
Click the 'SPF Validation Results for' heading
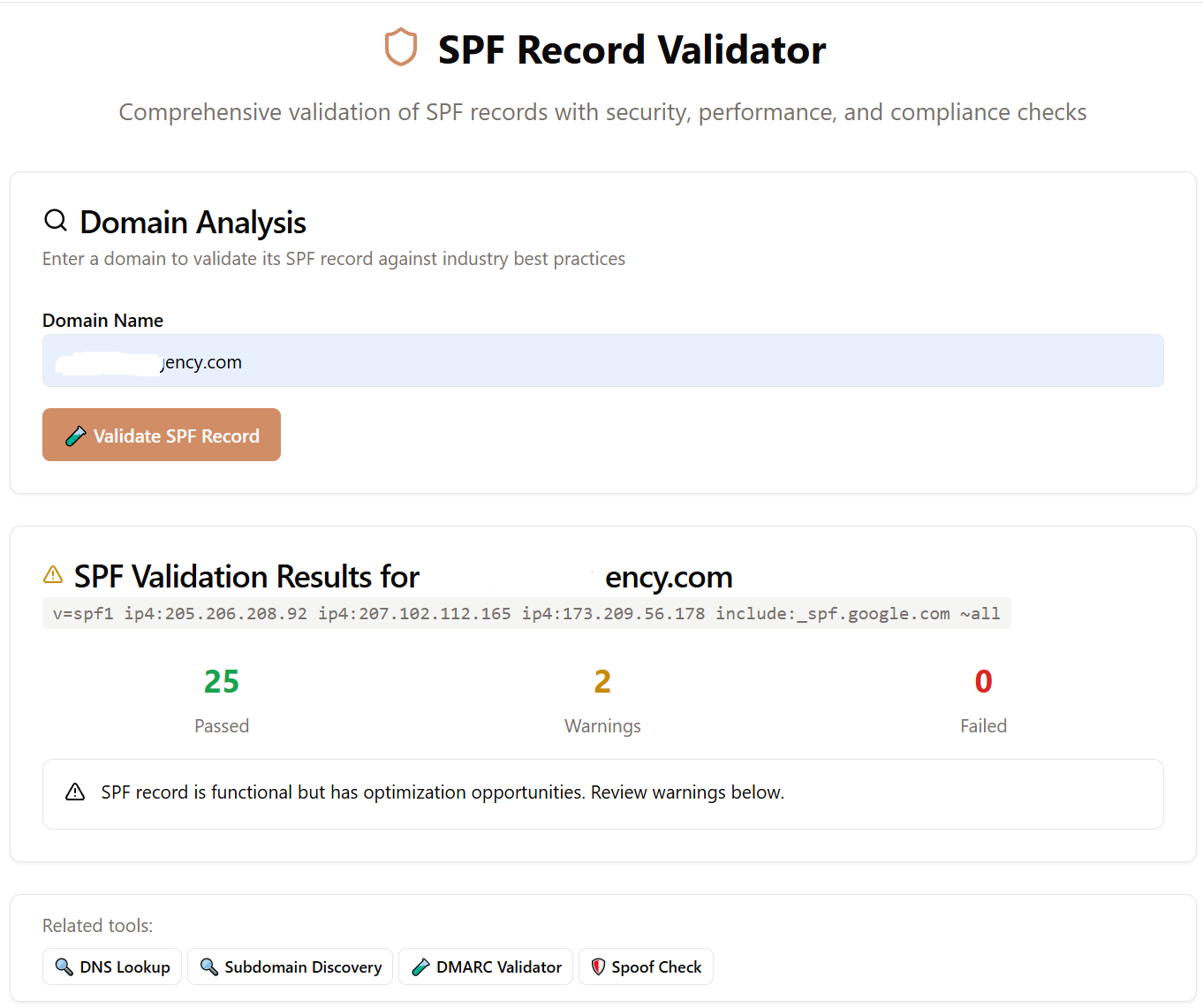(x=246, y=577)
